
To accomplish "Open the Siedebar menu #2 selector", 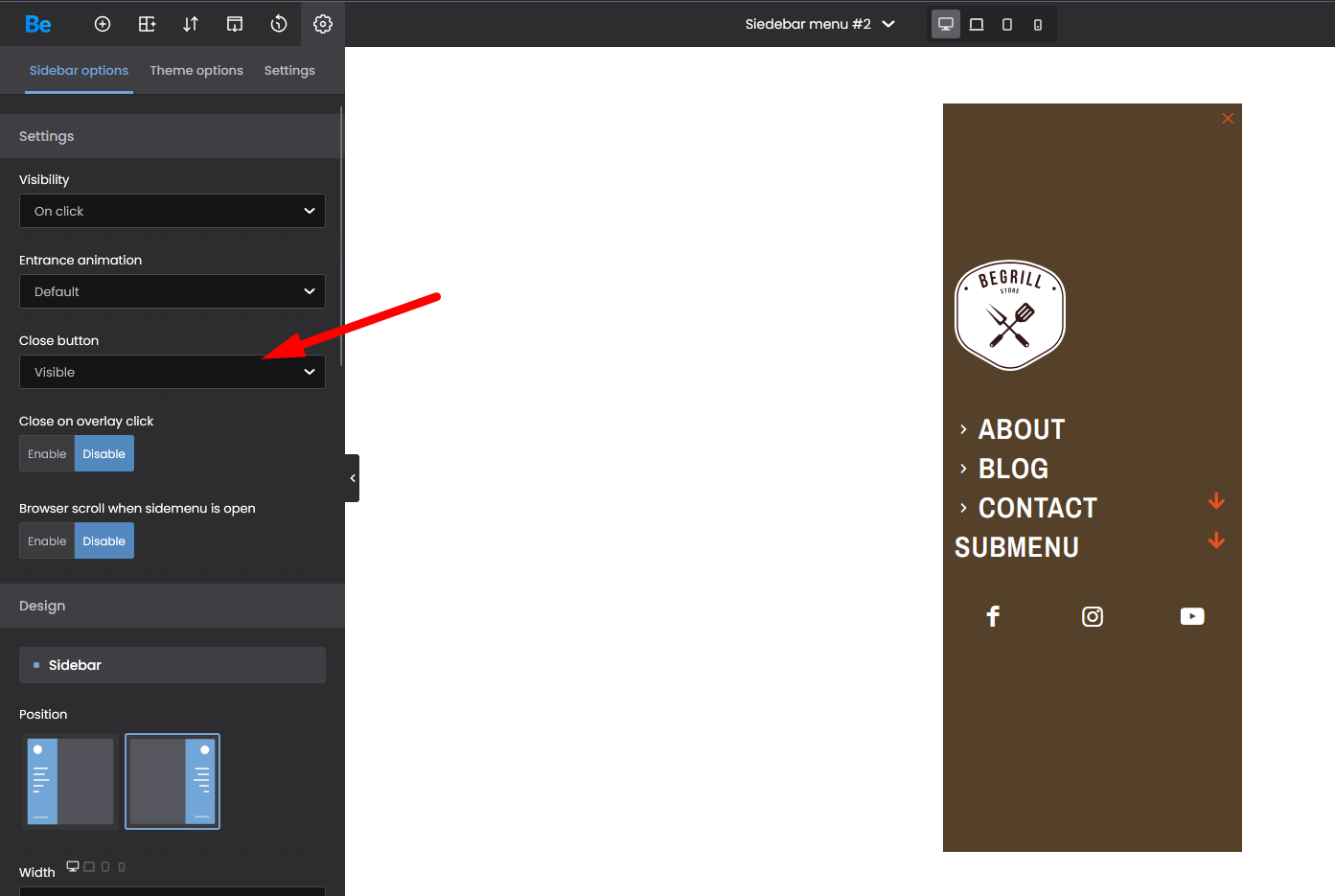I will click(x=820, y=24).
